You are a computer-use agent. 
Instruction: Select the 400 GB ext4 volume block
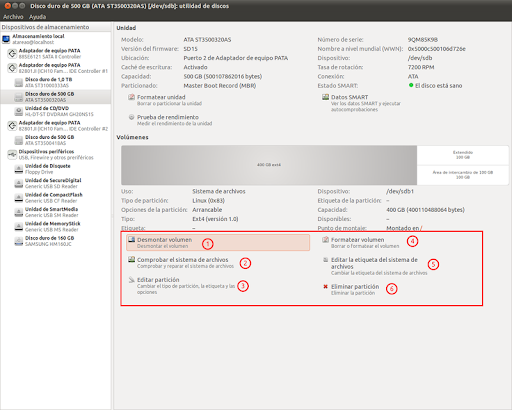[269, 165]
